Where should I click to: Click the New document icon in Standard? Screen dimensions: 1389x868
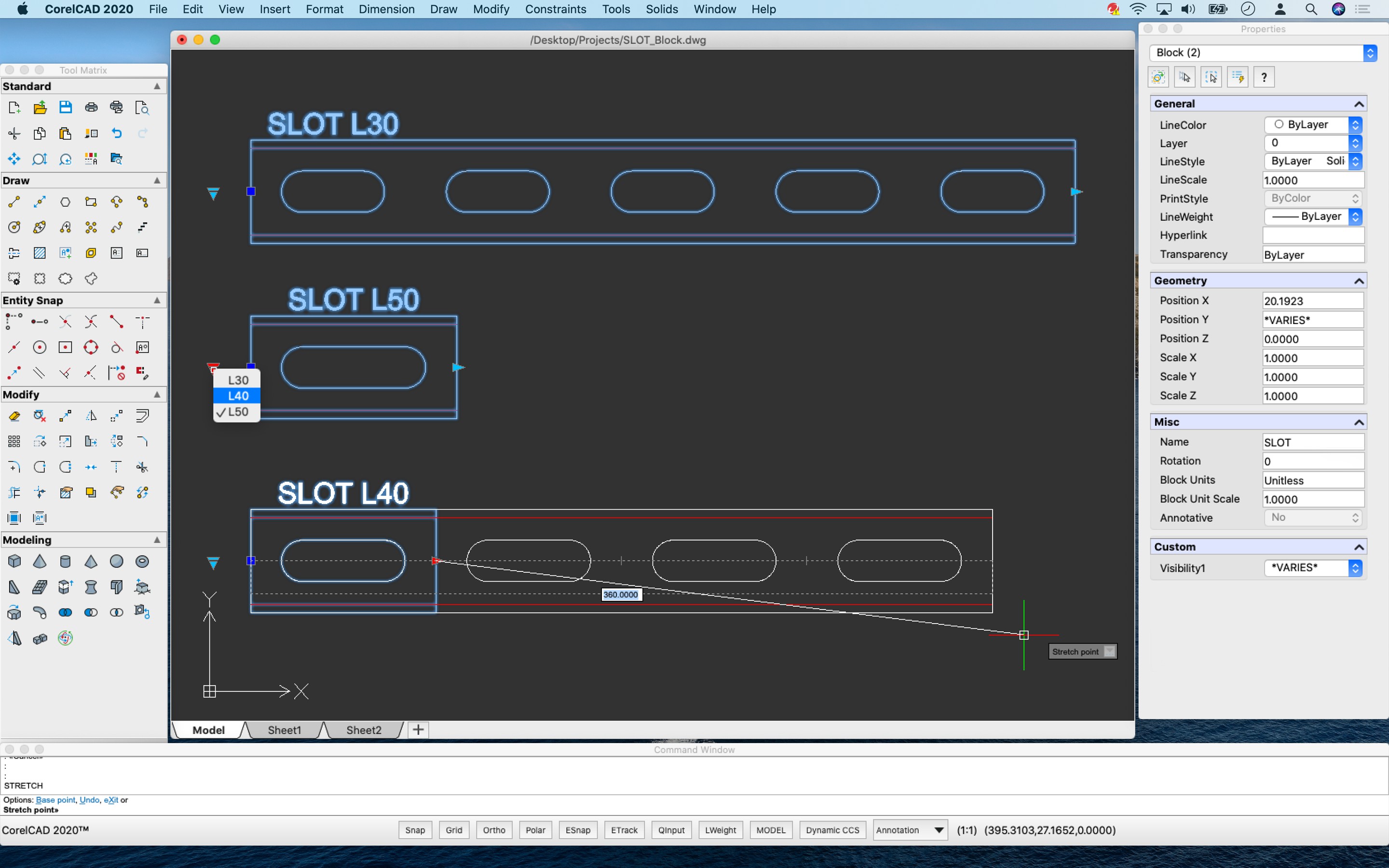(x=14, y=108)
